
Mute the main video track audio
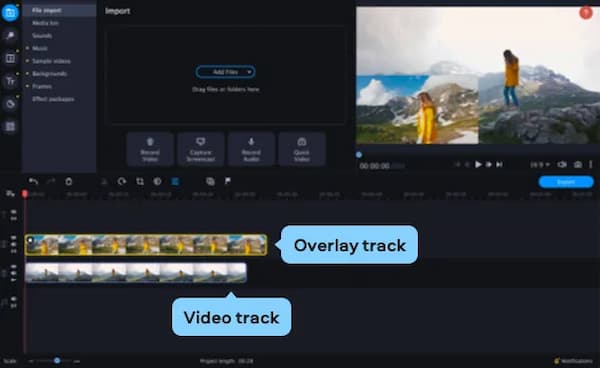click(x=13, y=274)
